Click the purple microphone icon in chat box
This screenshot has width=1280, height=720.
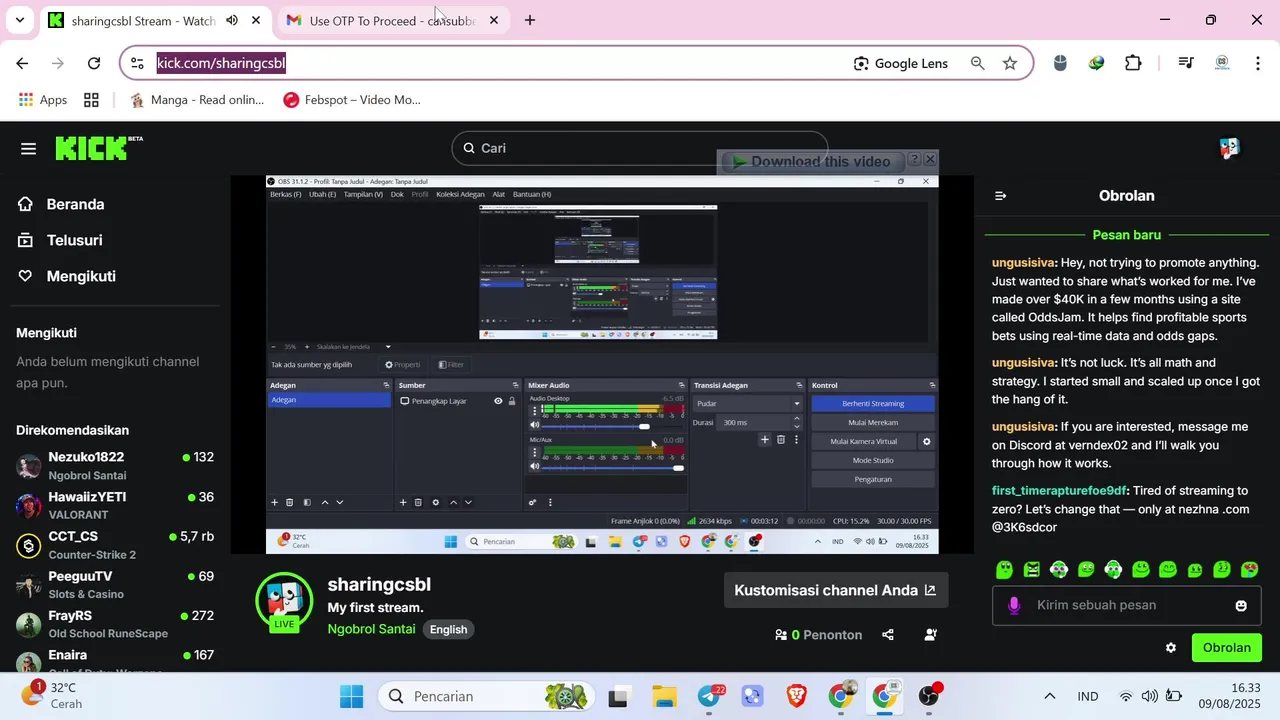pyautogui.click(x=1014, y=605)
